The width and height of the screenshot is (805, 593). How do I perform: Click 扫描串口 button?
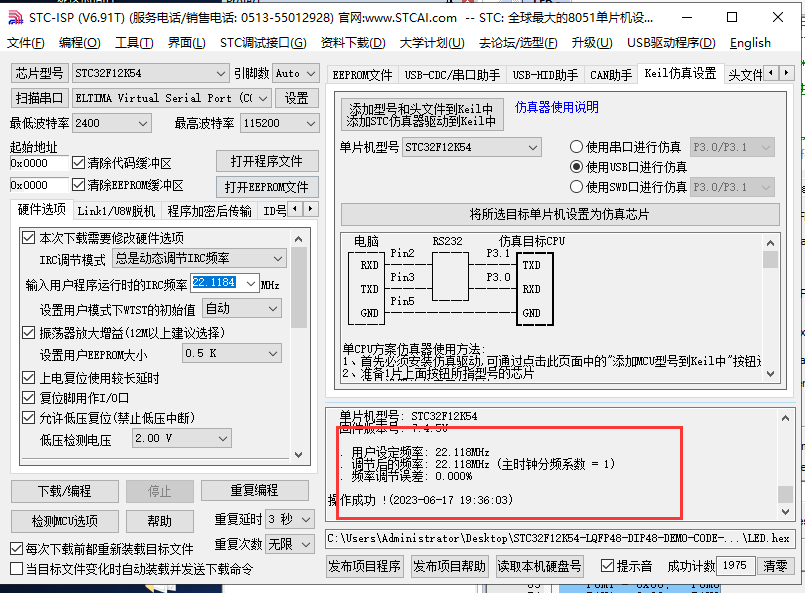(39, 98)
